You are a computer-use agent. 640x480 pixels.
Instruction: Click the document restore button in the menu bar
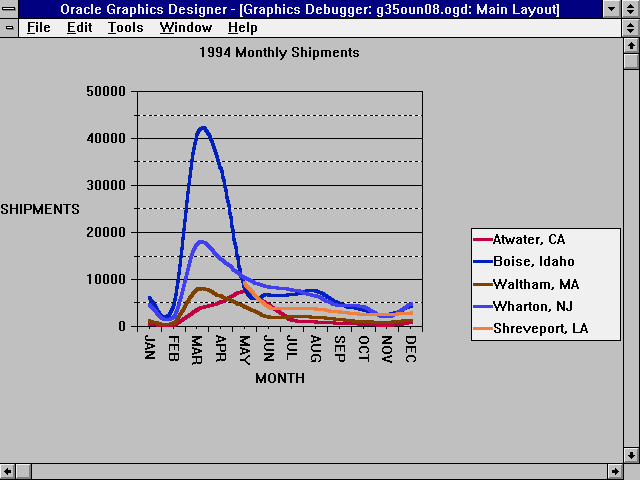630,28
